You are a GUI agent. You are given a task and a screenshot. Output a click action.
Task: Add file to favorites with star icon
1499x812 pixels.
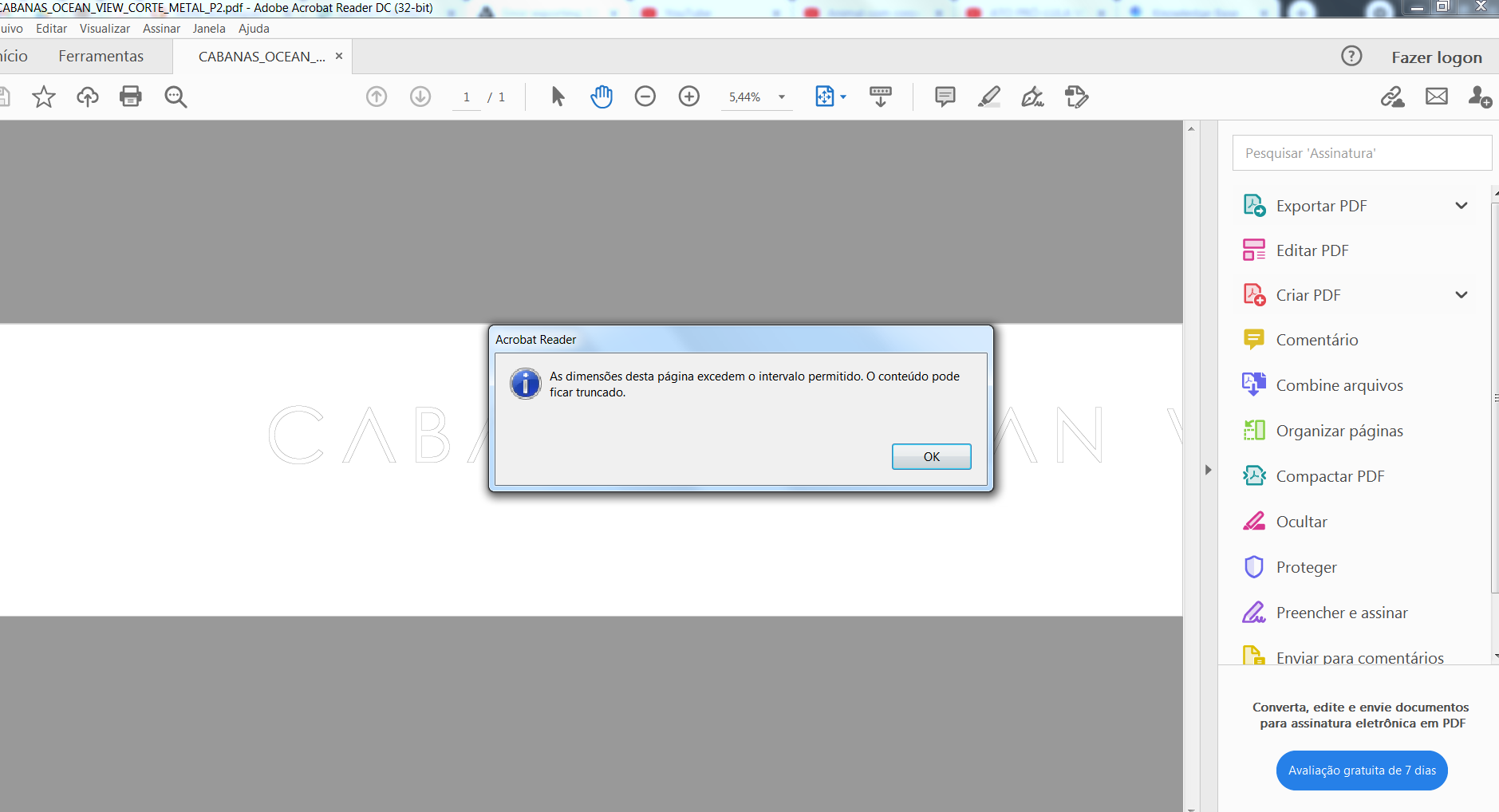[x=44, y=97]
